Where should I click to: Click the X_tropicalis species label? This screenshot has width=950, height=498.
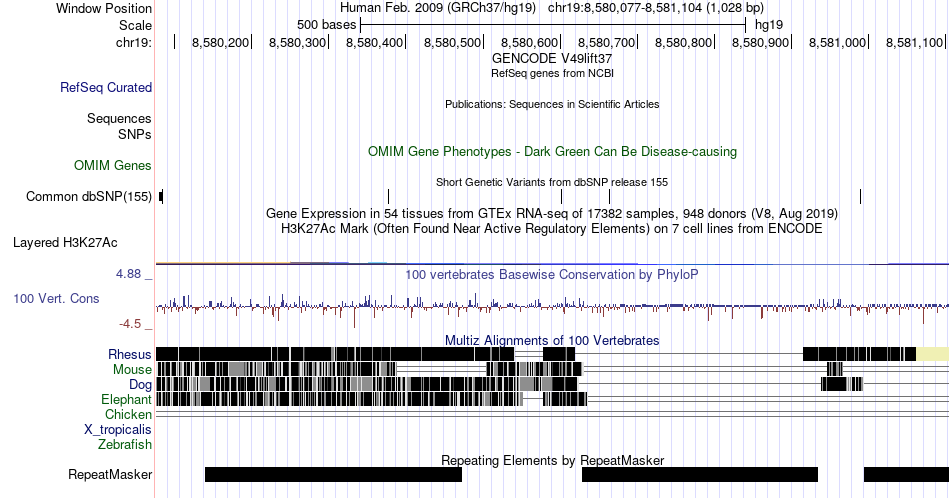click(118, 430)
